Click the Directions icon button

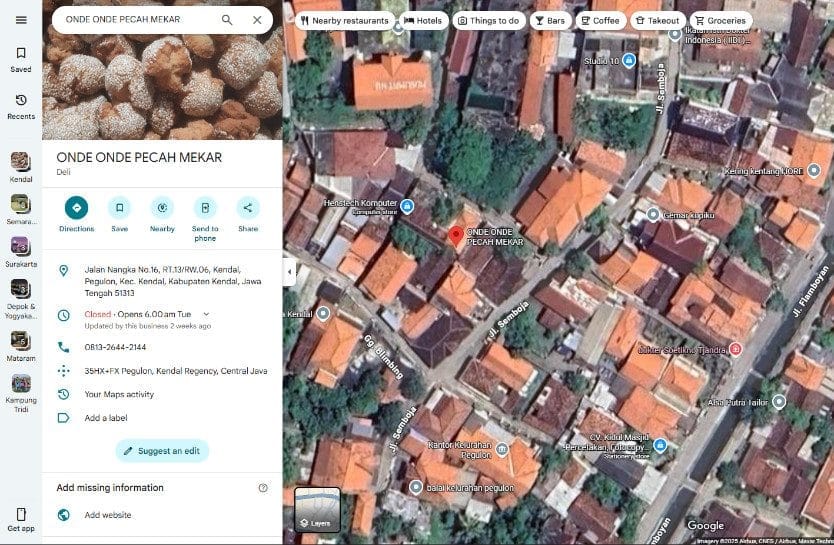(76, 208)
